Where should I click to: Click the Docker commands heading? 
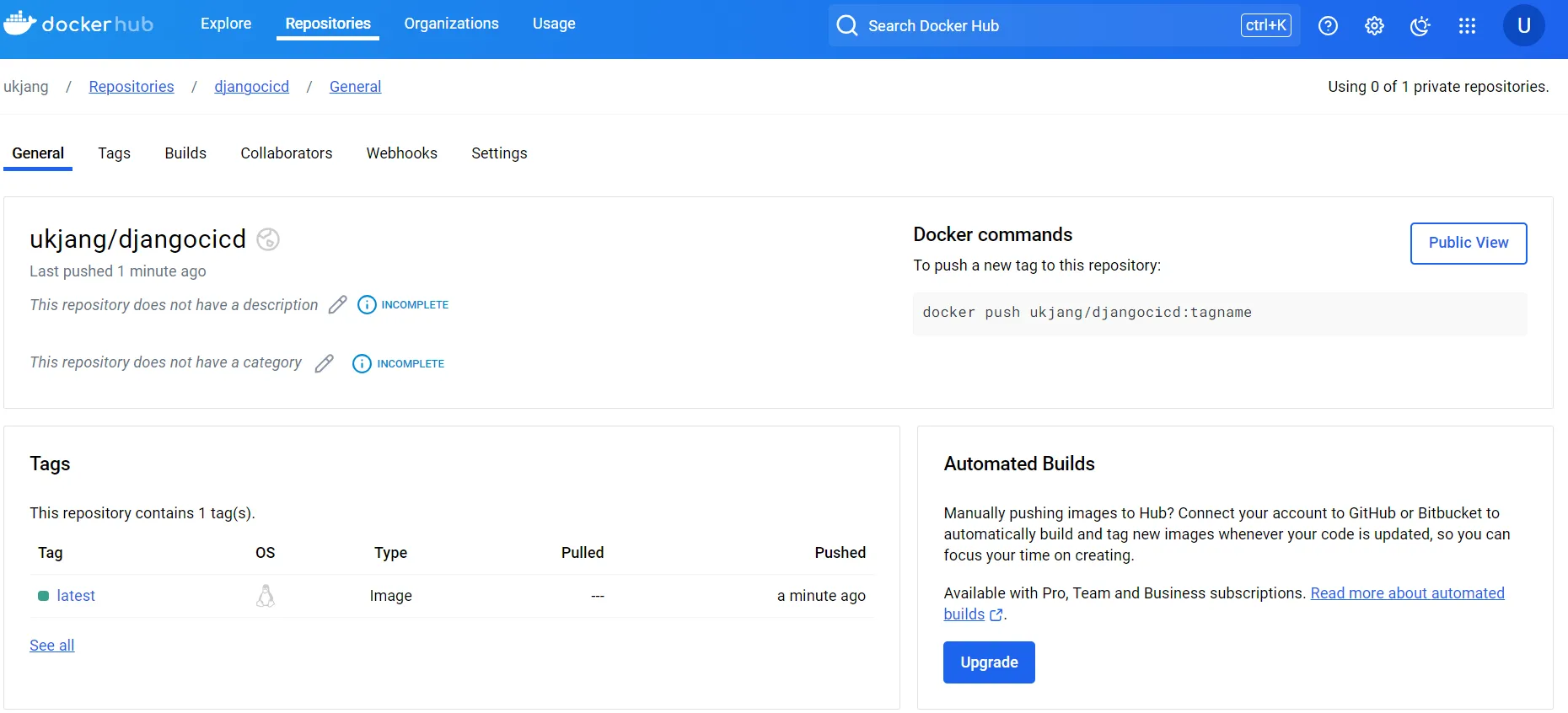tap(993, 234)
